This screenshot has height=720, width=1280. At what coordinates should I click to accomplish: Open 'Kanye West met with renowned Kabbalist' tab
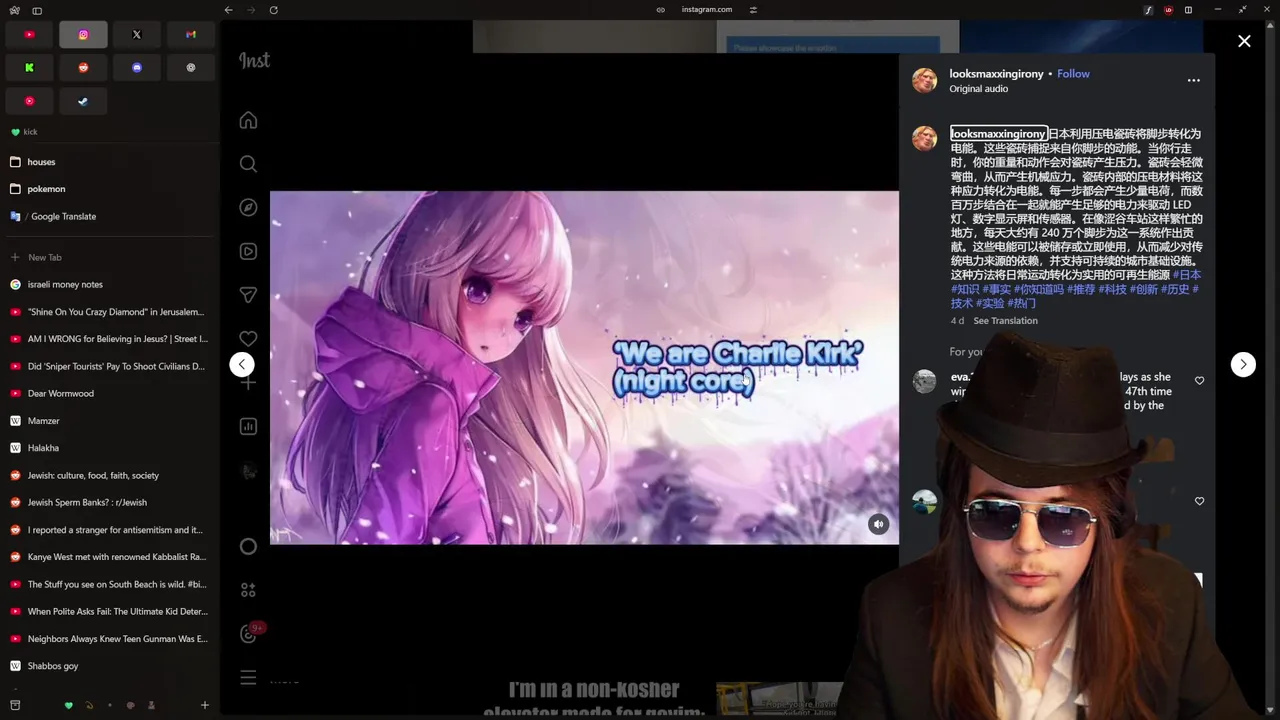pos(108,557)
